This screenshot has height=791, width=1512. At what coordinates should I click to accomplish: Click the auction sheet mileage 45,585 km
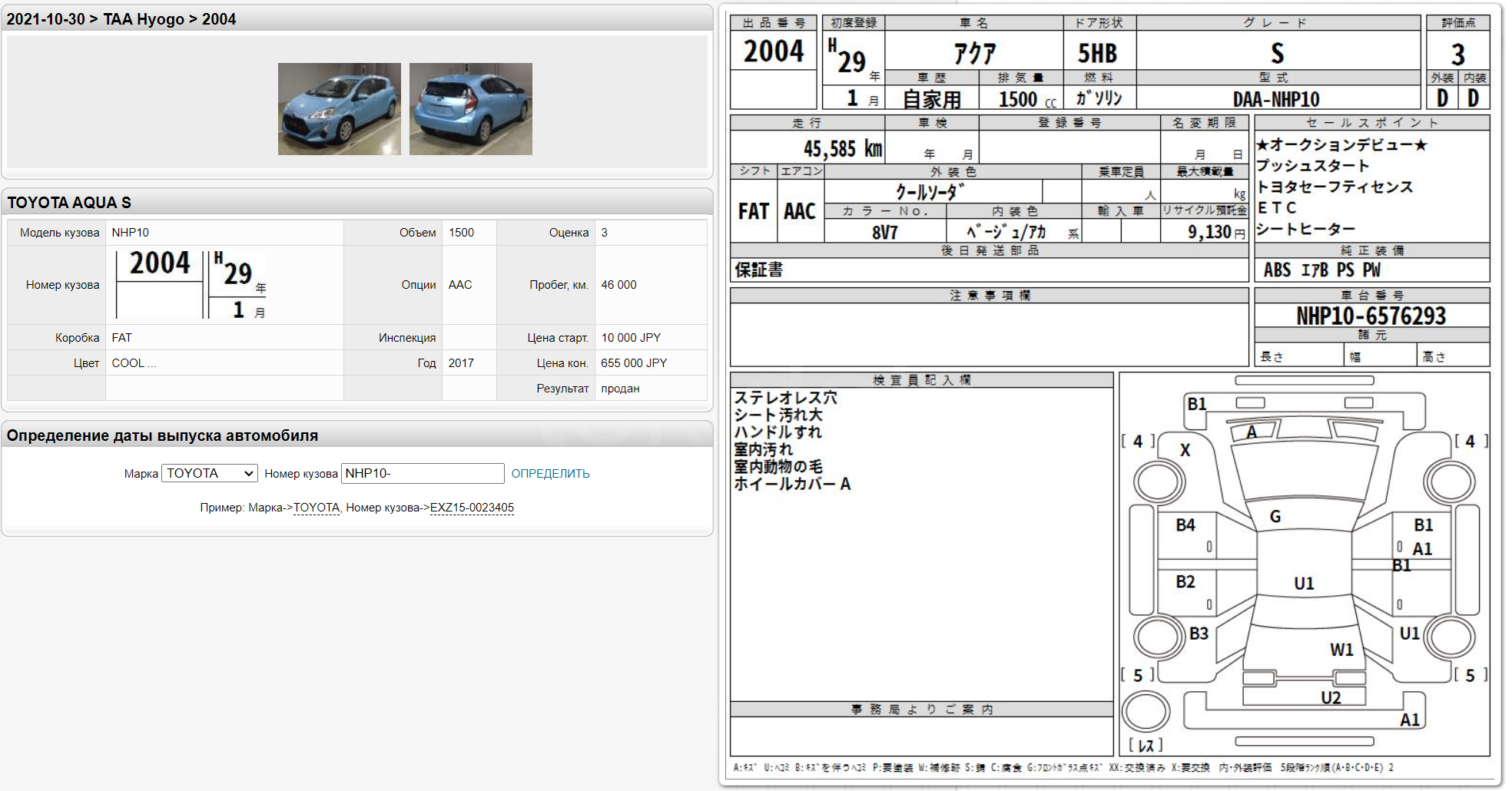(x=843, y=148)
